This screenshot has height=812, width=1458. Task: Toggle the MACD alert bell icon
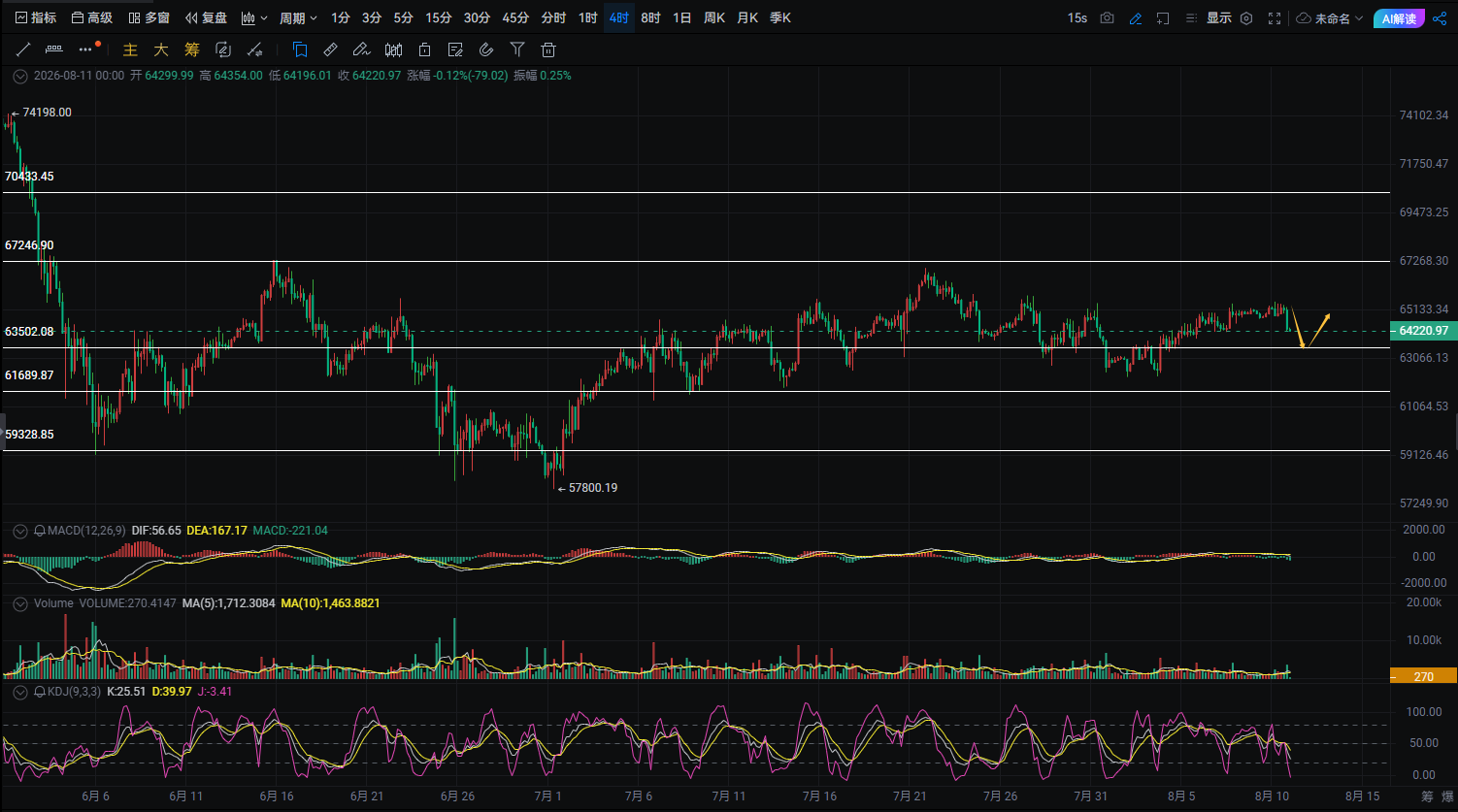point(40,531)
